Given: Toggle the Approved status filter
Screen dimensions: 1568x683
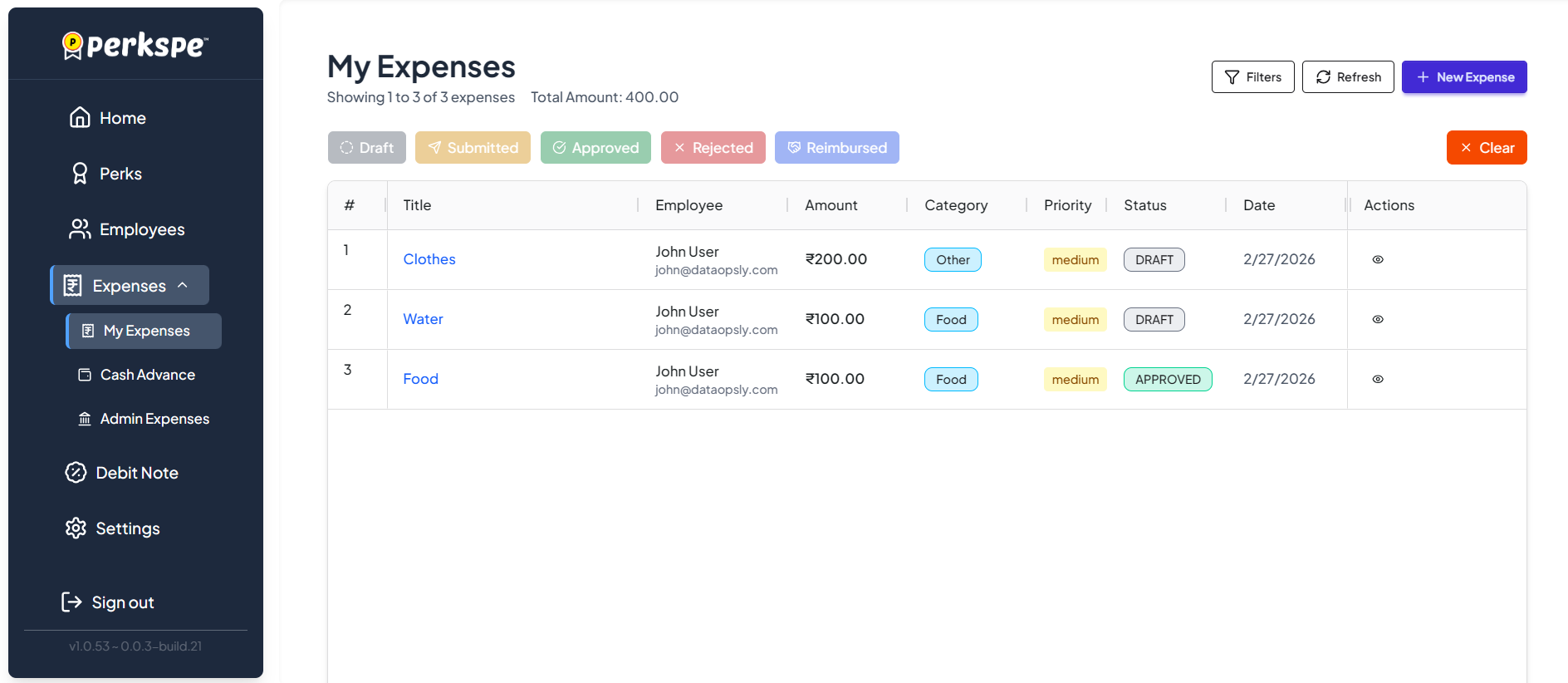Looking at the screenshot, I should tap(595, 148).
